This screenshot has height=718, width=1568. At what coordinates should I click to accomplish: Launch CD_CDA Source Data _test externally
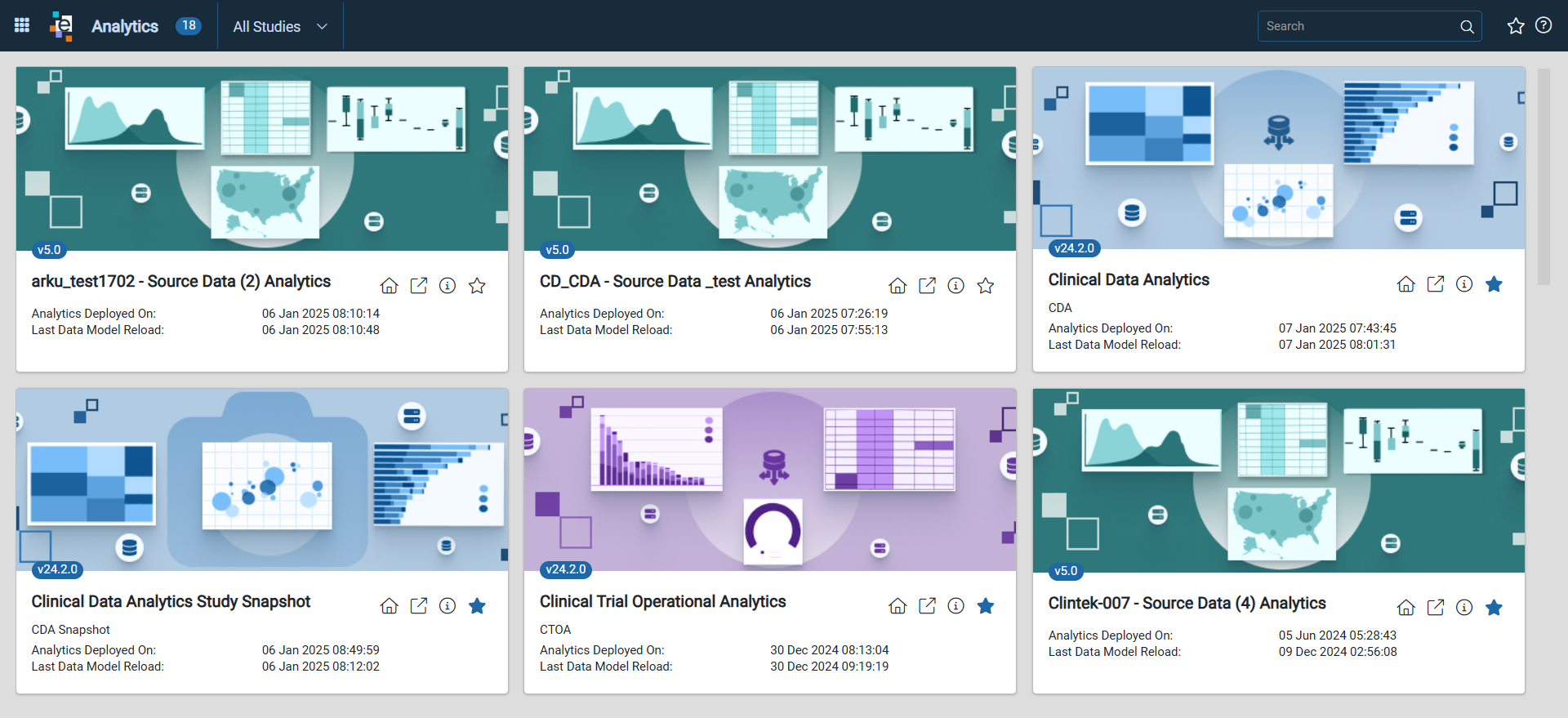coord(927,285)
